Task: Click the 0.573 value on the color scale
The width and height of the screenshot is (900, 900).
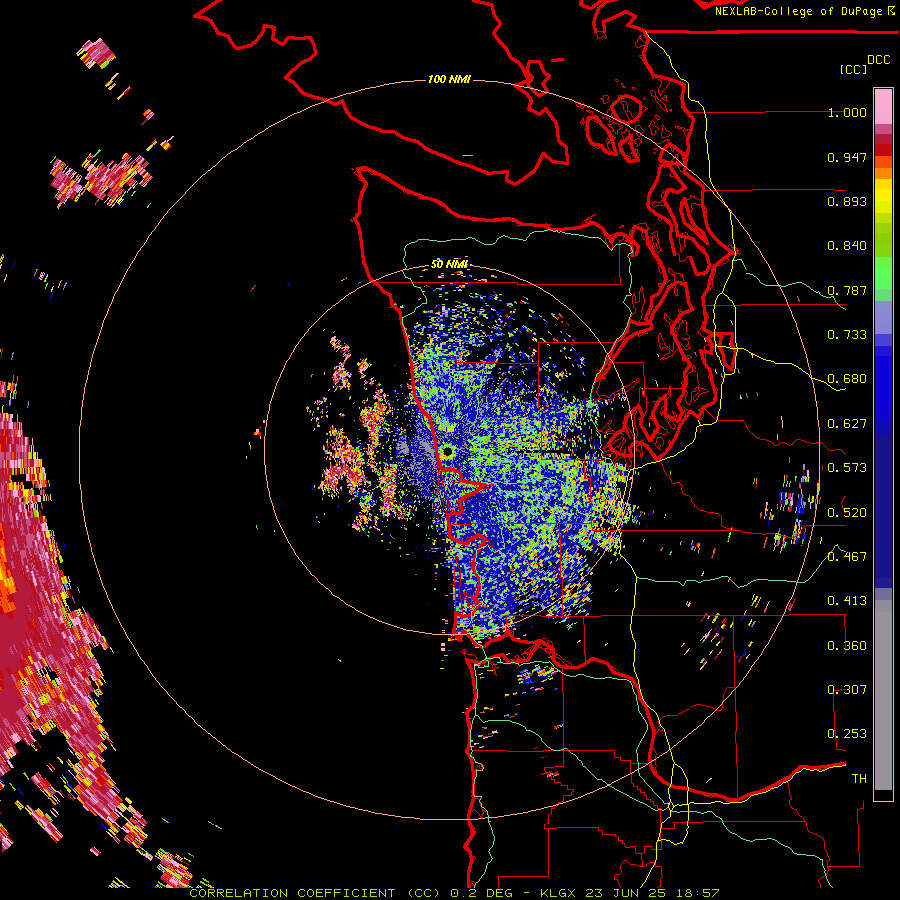Action: [x=847, y=468]
